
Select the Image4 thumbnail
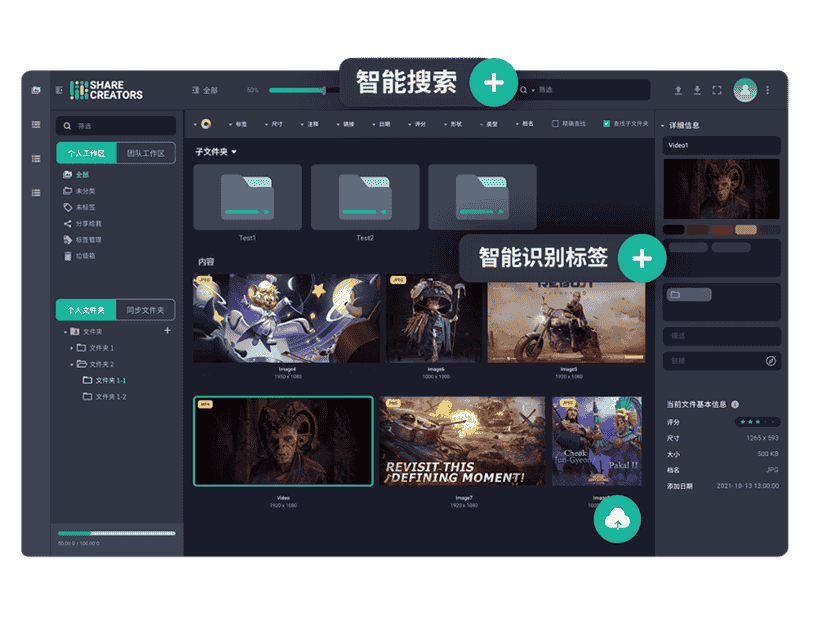coord(286,319)
